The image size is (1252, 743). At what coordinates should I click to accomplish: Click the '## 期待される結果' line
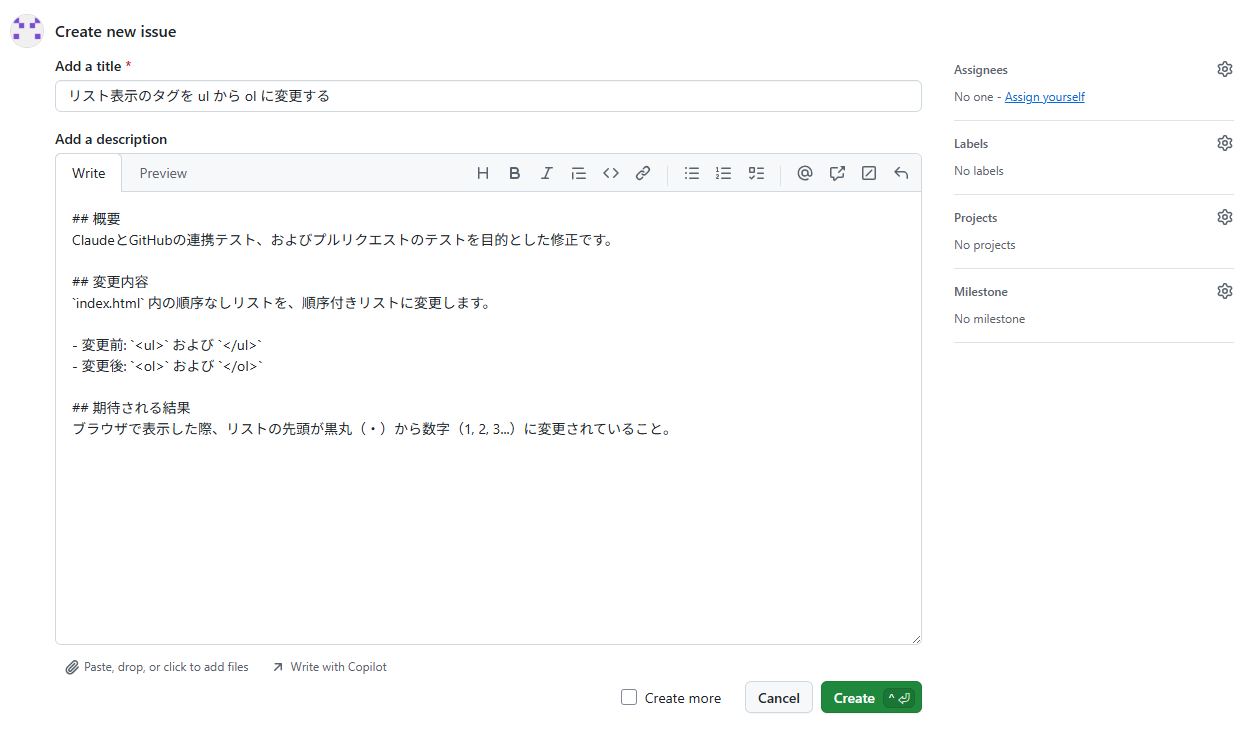131,408
